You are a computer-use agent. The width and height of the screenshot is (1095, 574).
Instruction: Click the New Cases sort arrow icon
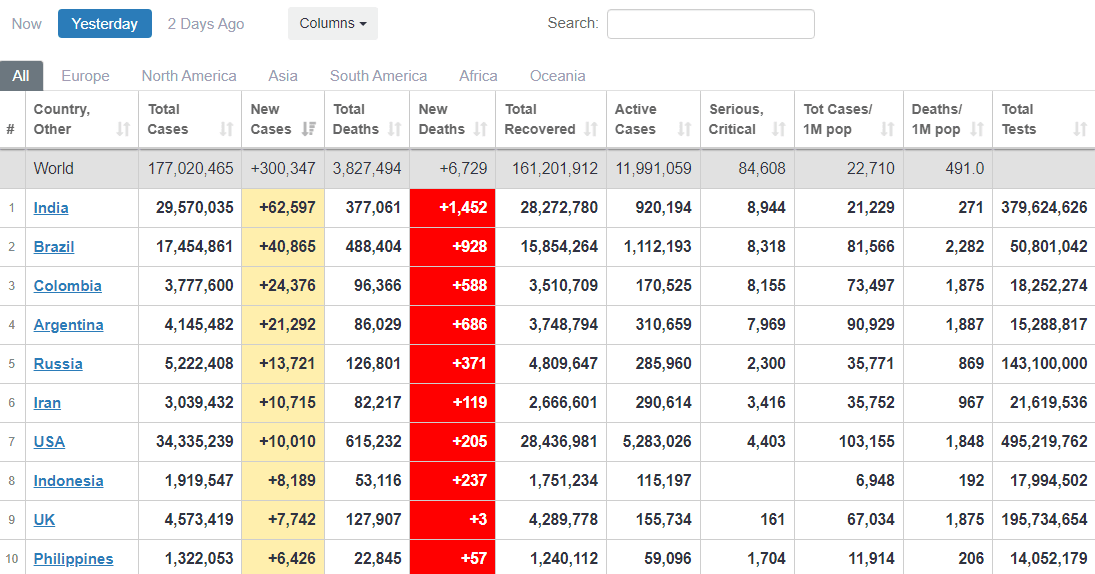tap(309, 129)
